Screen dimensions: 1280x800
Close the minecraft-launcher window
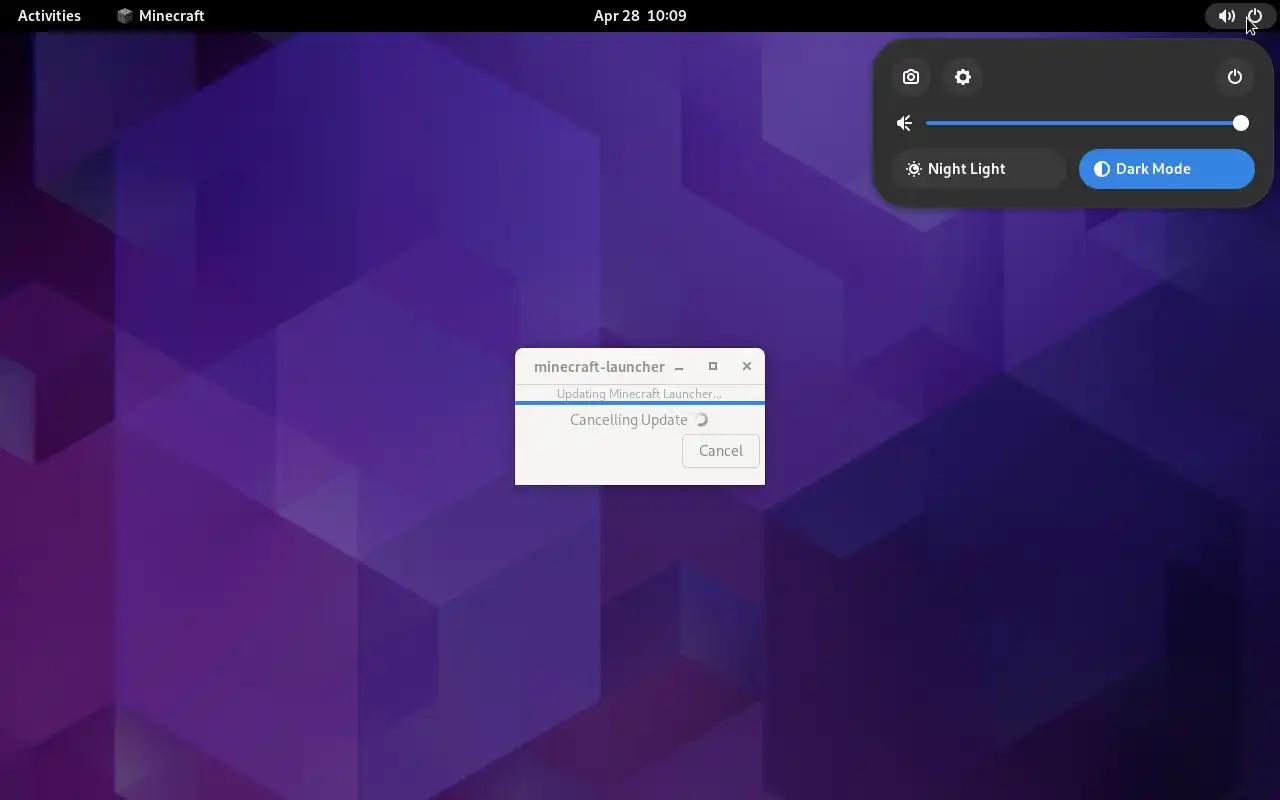[x=747, y=367]
